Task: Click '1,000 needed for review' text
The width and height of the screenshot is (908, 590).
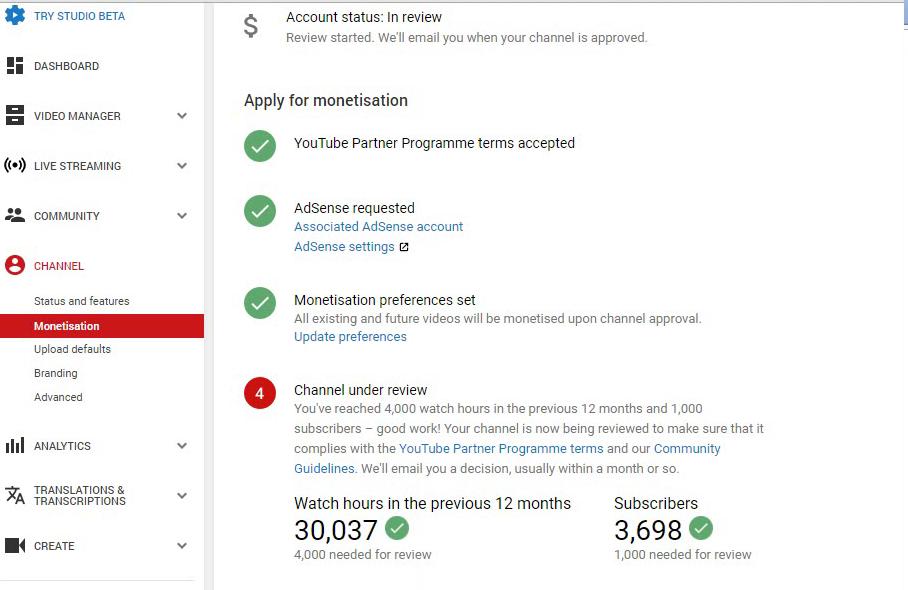Action: (683, 555)
